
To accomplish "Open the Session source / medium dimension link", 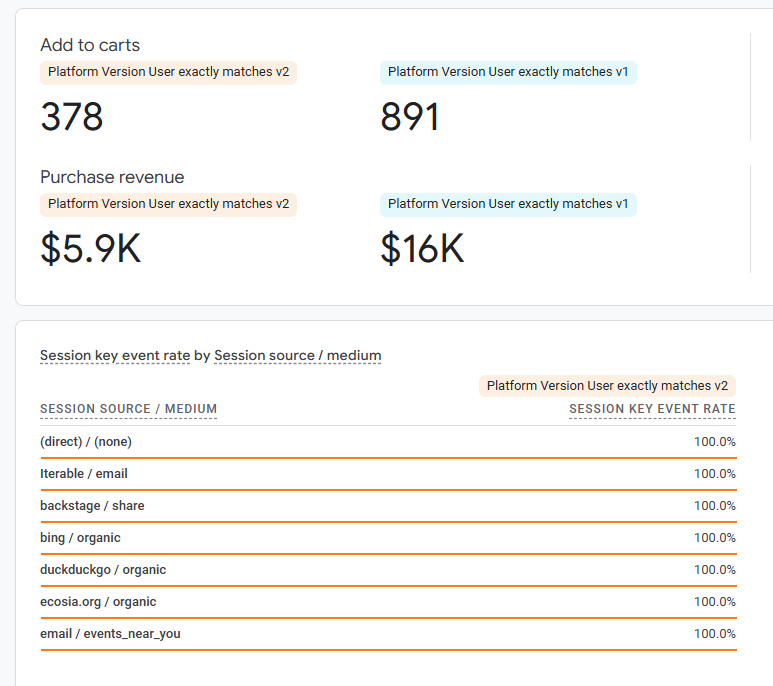I will click(x=298, y=355).
